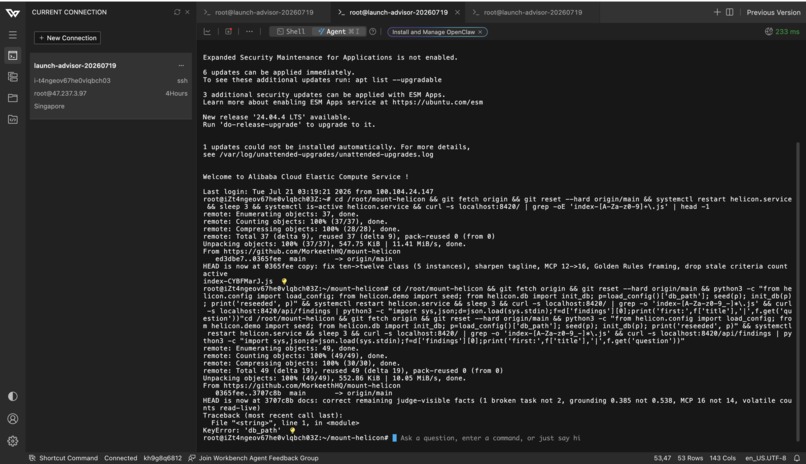Image resolution: width=806 pixels, height=464 pixels.
Task: Click the Workbench logo icon
Action: [x=13, y=13]
